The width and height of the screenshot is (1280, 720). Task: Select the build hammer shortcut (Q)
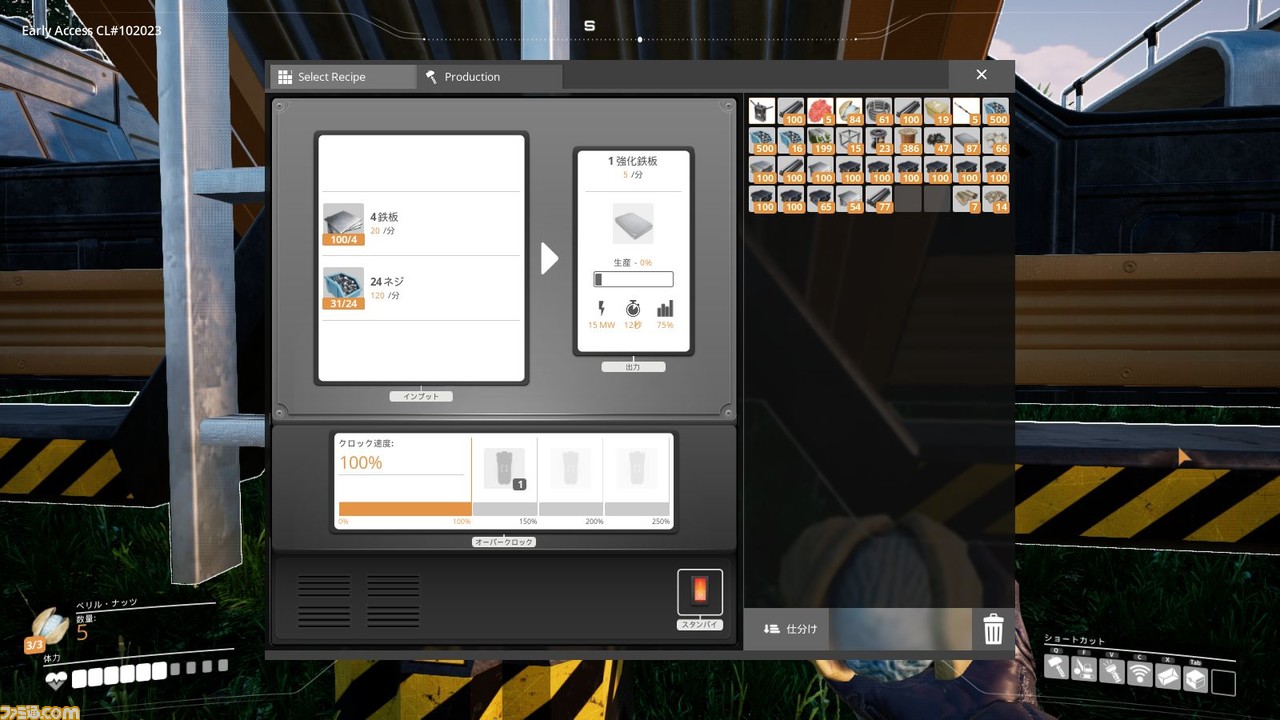1057,667
